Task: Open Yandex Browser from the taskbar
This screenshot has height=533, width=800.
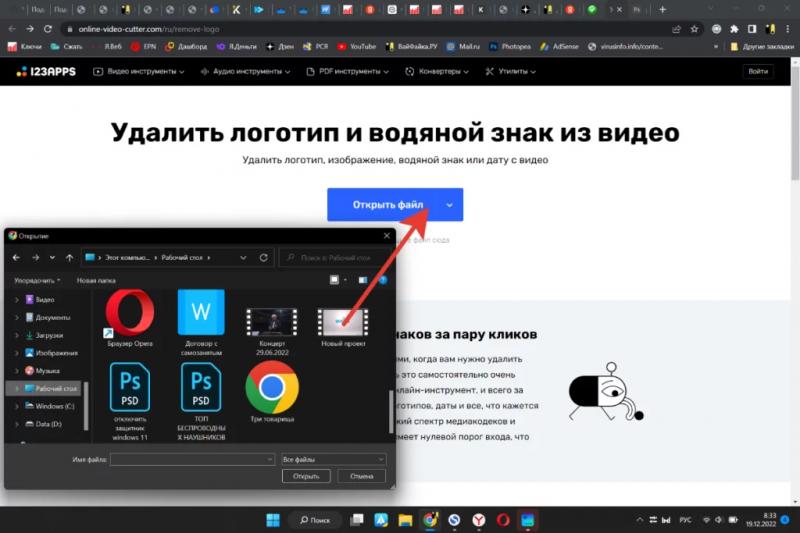Action: click(x=479, y=520)
